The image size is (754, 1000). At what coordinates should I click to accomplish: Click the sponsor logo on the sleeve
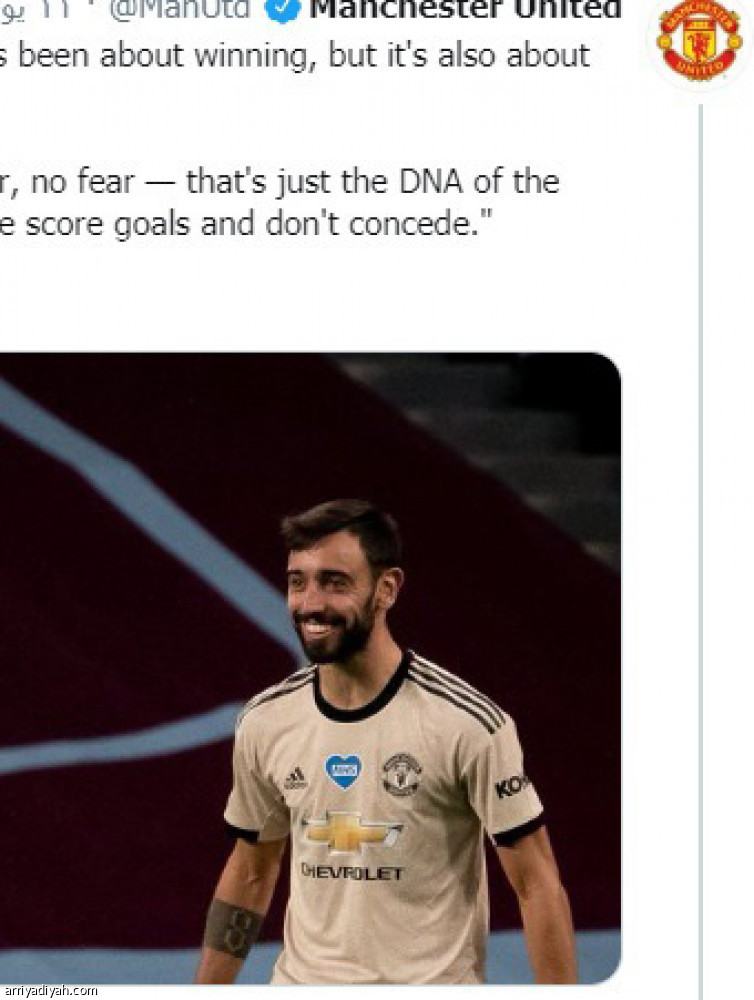pyautogui.click(x=512, y=787)
